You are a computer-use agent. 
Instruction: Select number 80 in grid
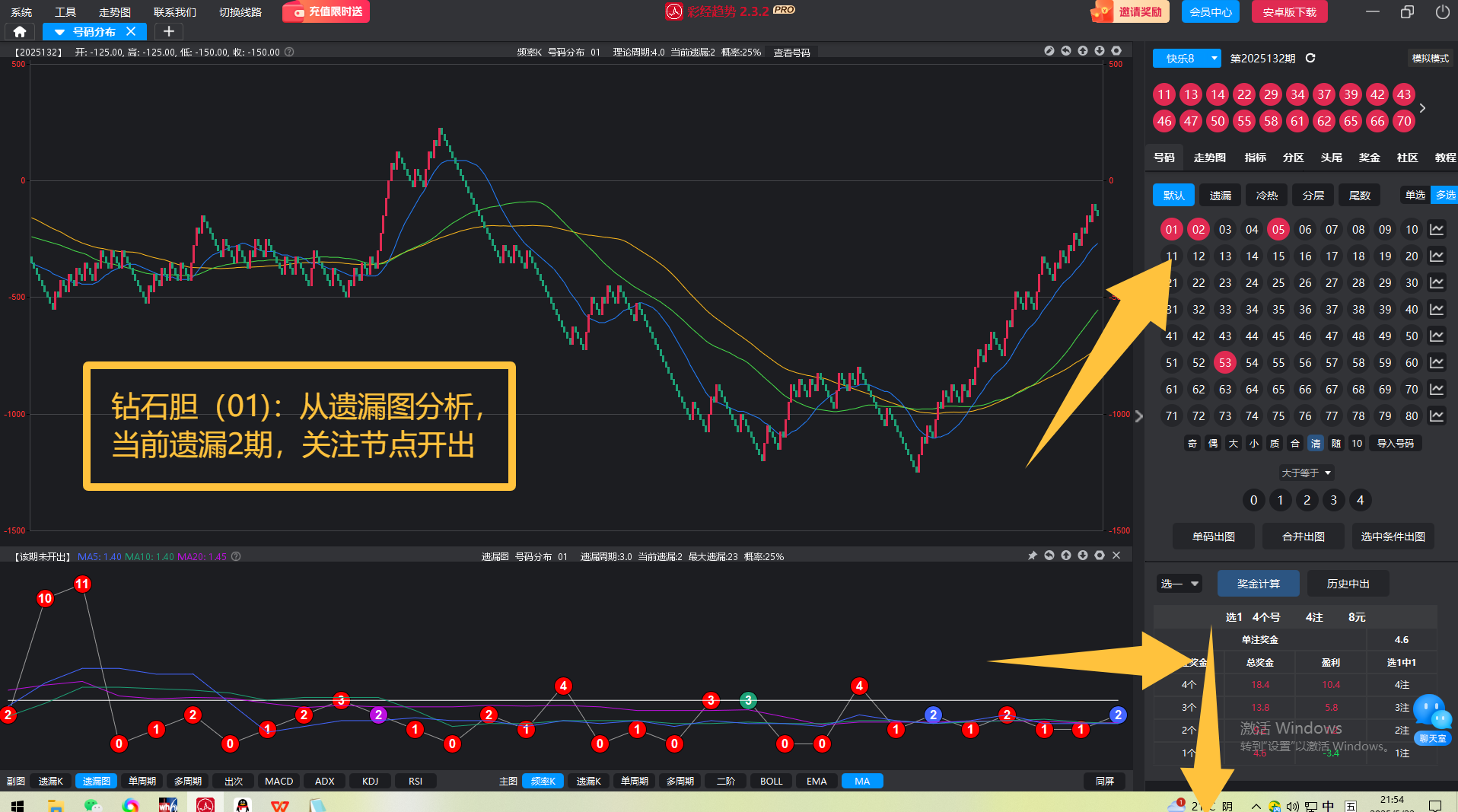(x=1412, y=416)
